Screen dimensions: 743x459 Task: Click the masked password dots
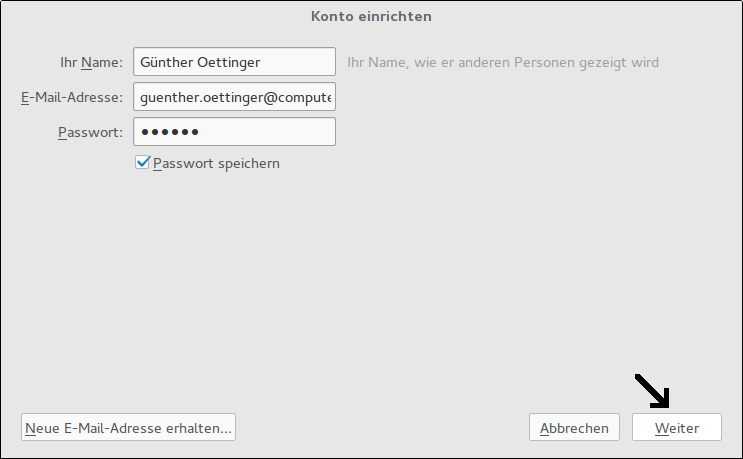tap(170, 132)
